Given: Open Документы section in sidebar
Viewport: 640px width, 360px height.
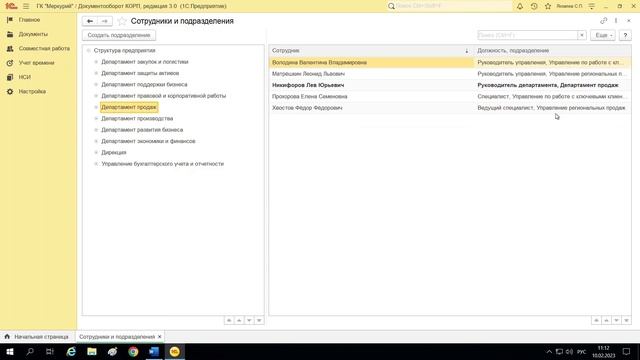Looking at the screenshot, I should [x=33, y=34].
